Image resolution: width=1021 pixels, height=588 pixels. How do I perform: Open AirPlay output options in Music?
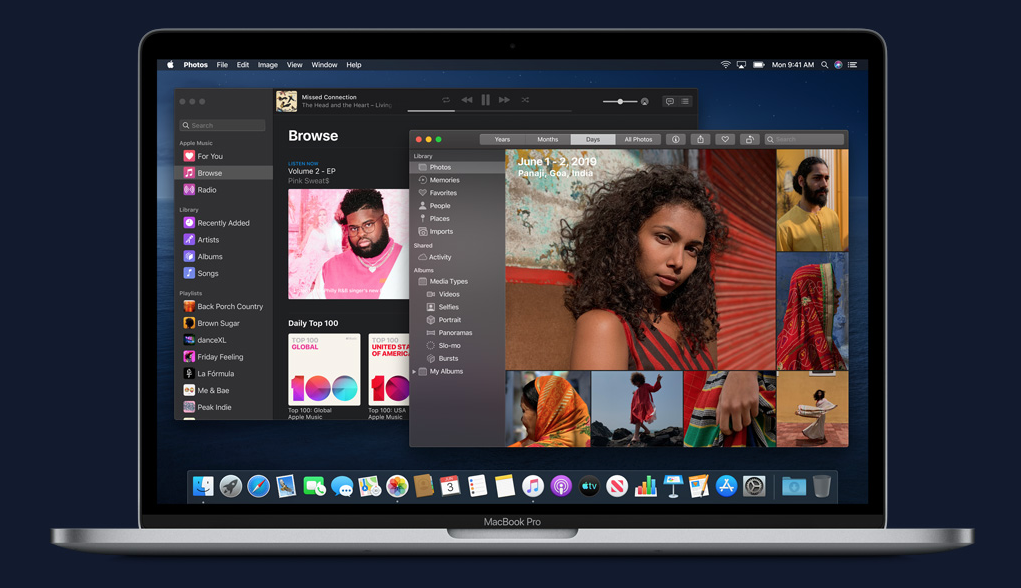pyautogui.click(x=645, y=102)
